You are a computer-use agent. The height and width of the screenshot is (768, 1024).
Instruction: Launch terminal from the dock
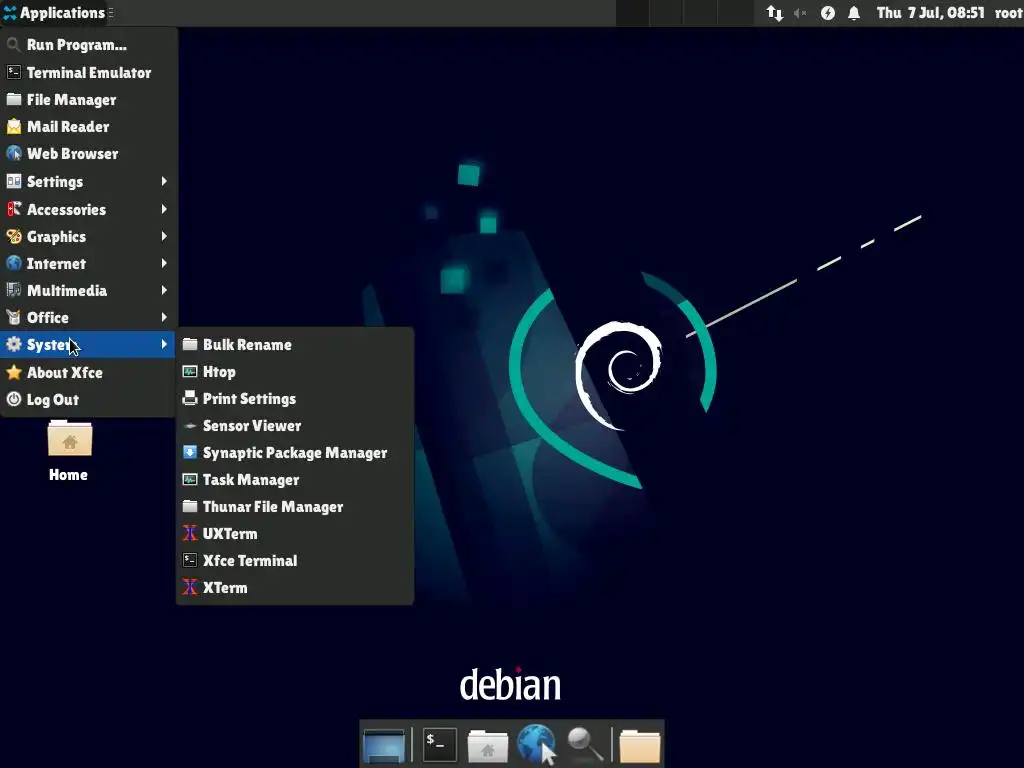point(440,744)
